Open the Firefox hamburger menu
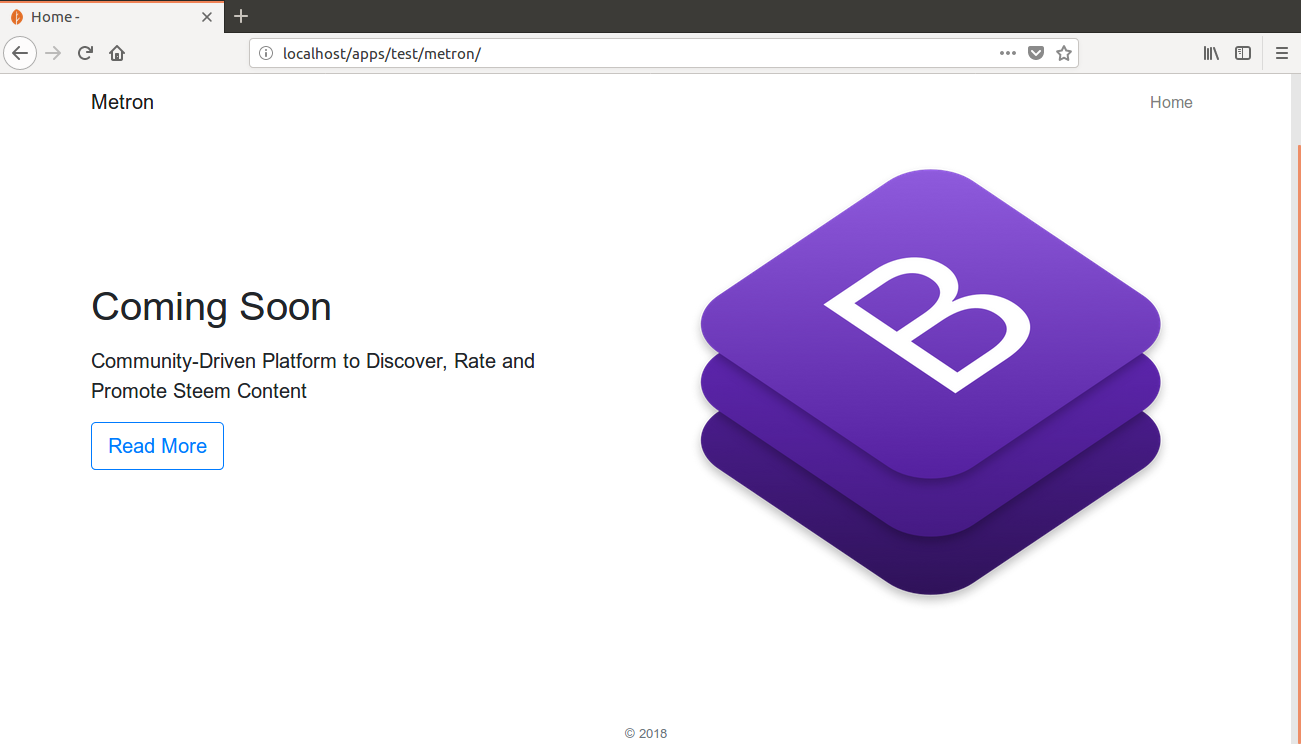1301x744 pixels. tap(1282, 53)
